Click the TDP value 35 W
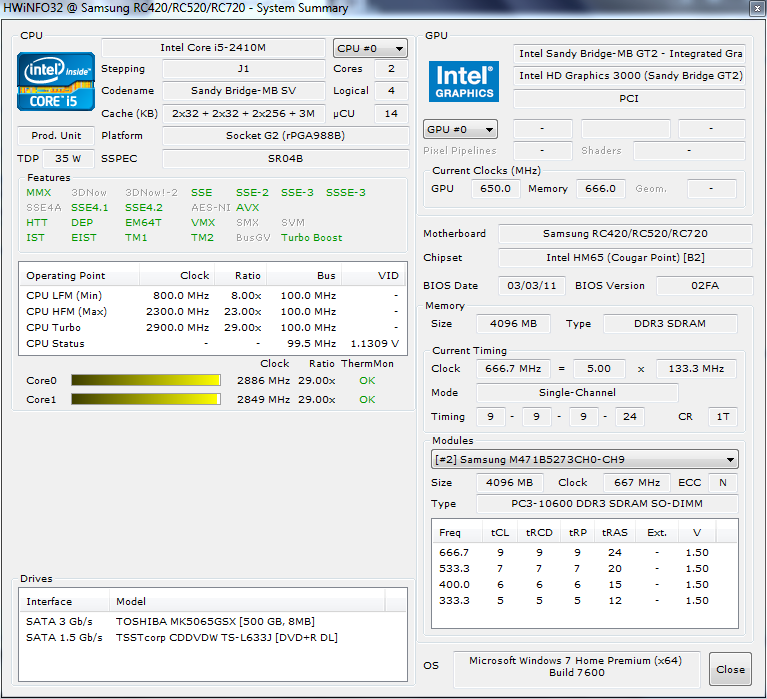The width and height of the screenshot is (767, 699). (x=68, y=158)
